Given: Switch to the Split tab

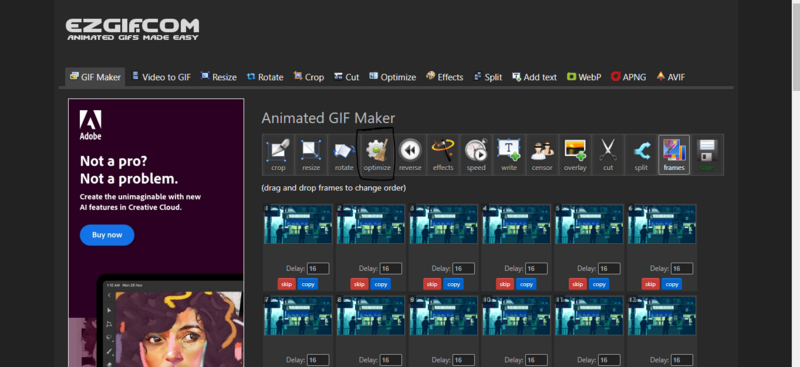Looking at the screenshot, I should point(488,77).
